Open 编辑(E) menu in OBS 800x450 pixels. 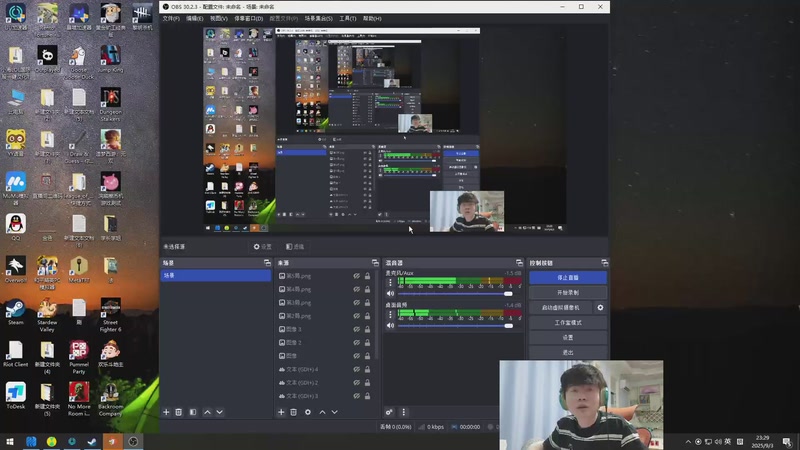[194, 18]
